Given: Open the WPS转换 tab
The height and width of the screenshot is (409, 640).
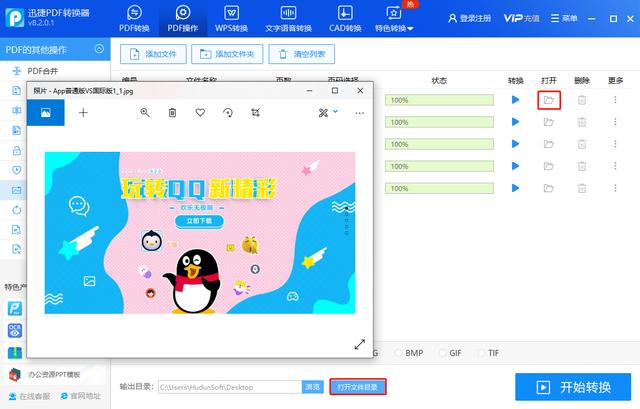Looking at the screenshot, I should click(231, 19).
